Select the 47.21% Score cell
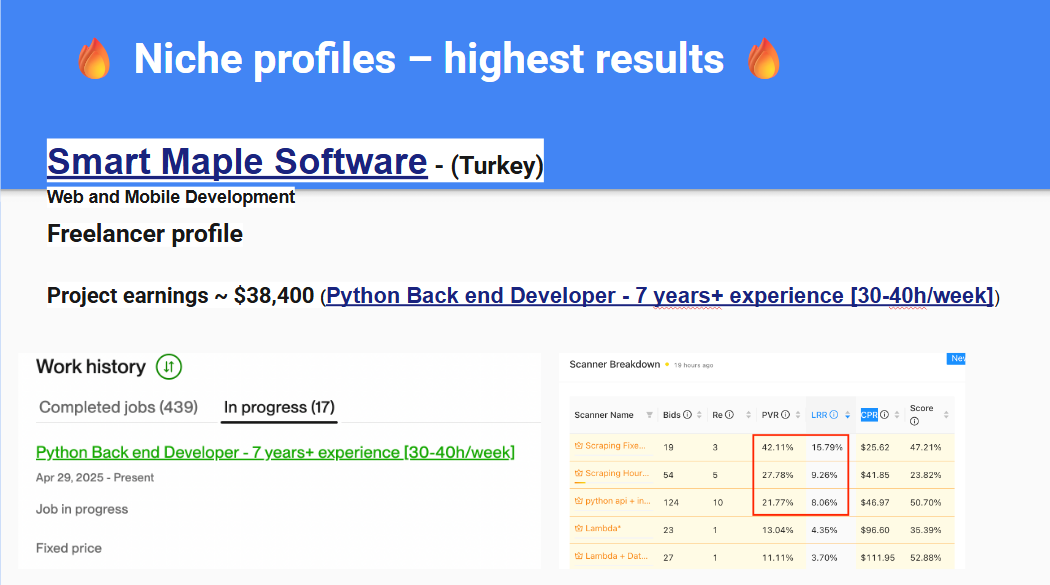This screenshot has width=1050, height=585. pos(925,447)
